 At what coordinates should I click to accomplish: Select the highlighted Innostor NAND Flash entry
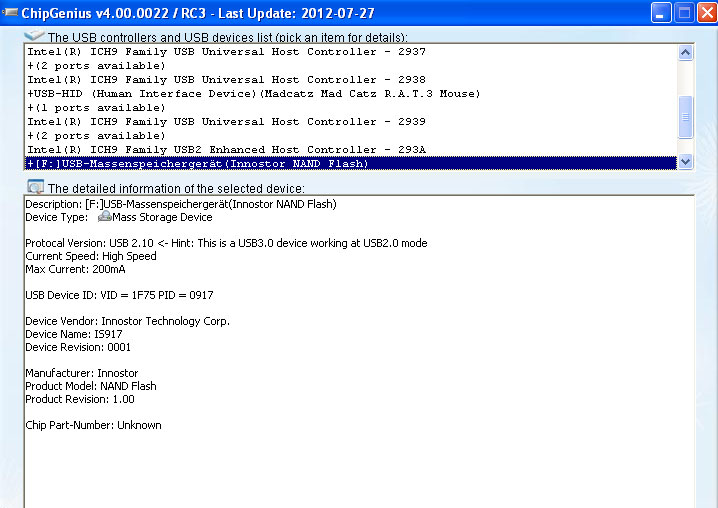(350, 164)
